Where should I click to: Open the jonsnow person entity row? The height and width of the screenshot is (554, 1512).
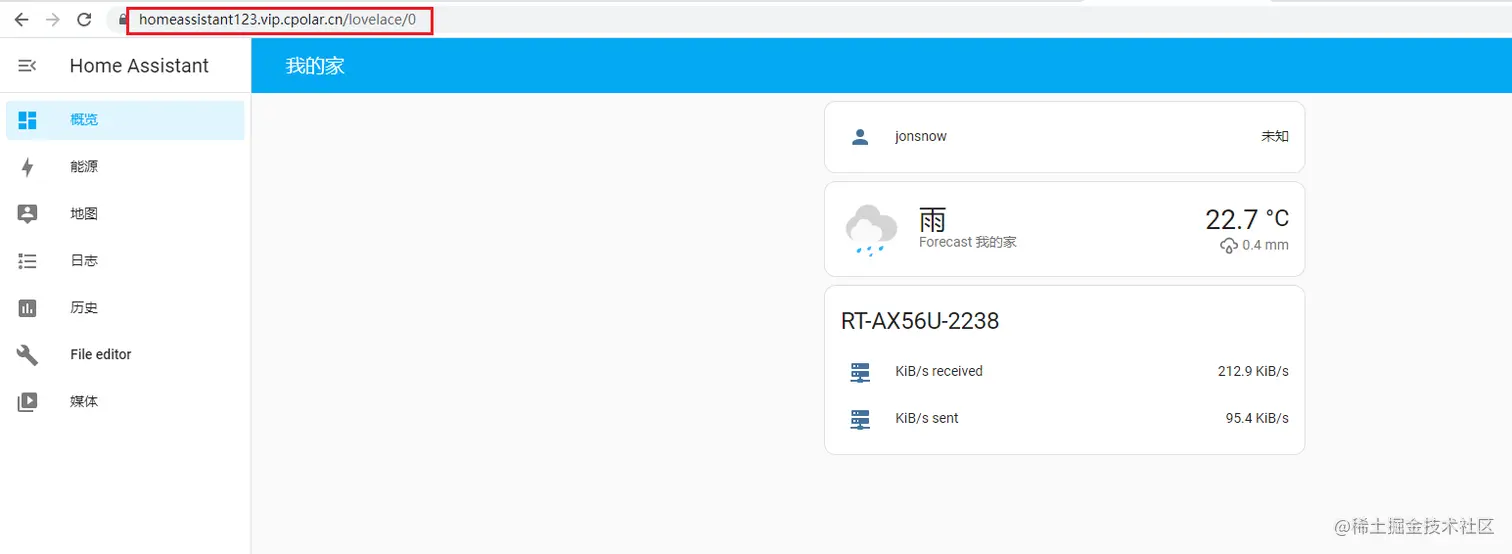(1064, 137)
